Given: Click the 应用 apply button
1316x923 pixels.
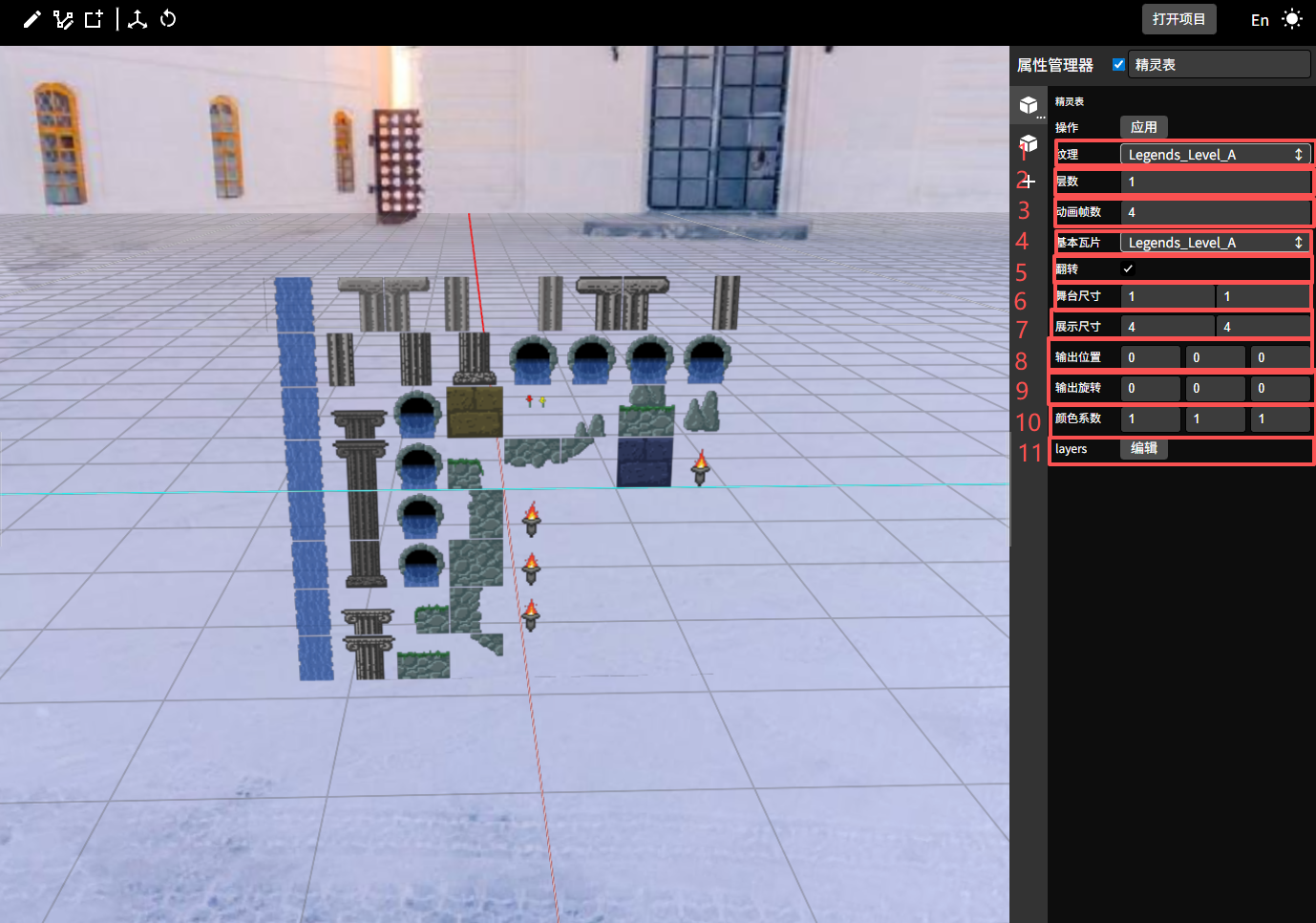Looking at the screenshot, I should (x=1143, y=127).
